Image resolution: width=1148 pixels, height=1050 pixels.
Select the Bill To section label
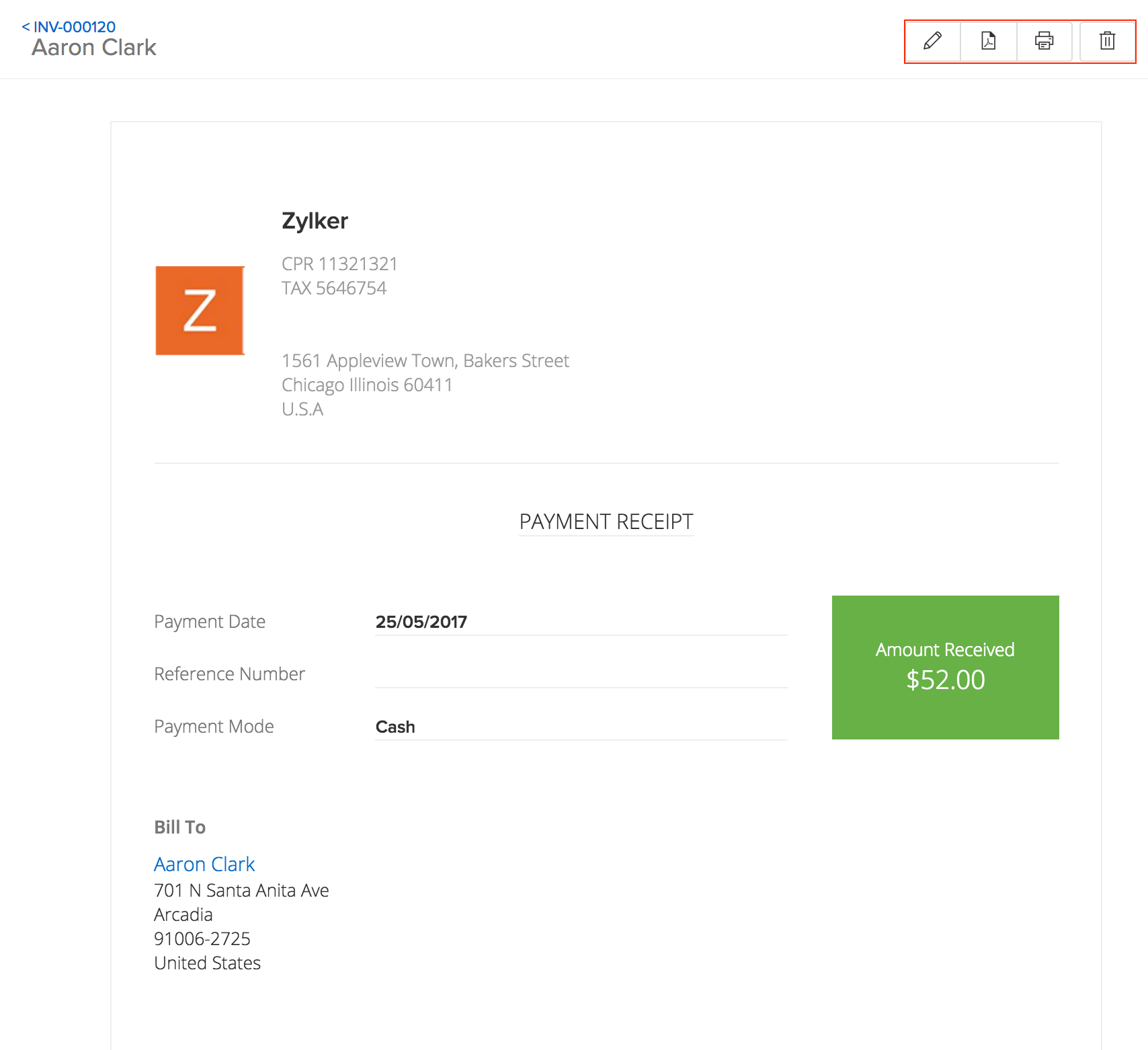pyautogui.click(x=179, y=827)
